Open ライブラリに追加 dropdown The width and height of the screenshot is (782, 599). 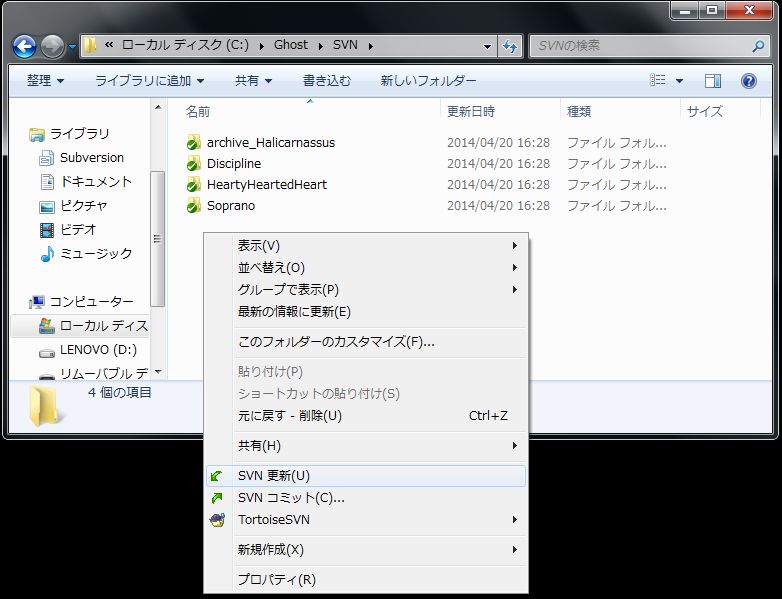[150, 81]
